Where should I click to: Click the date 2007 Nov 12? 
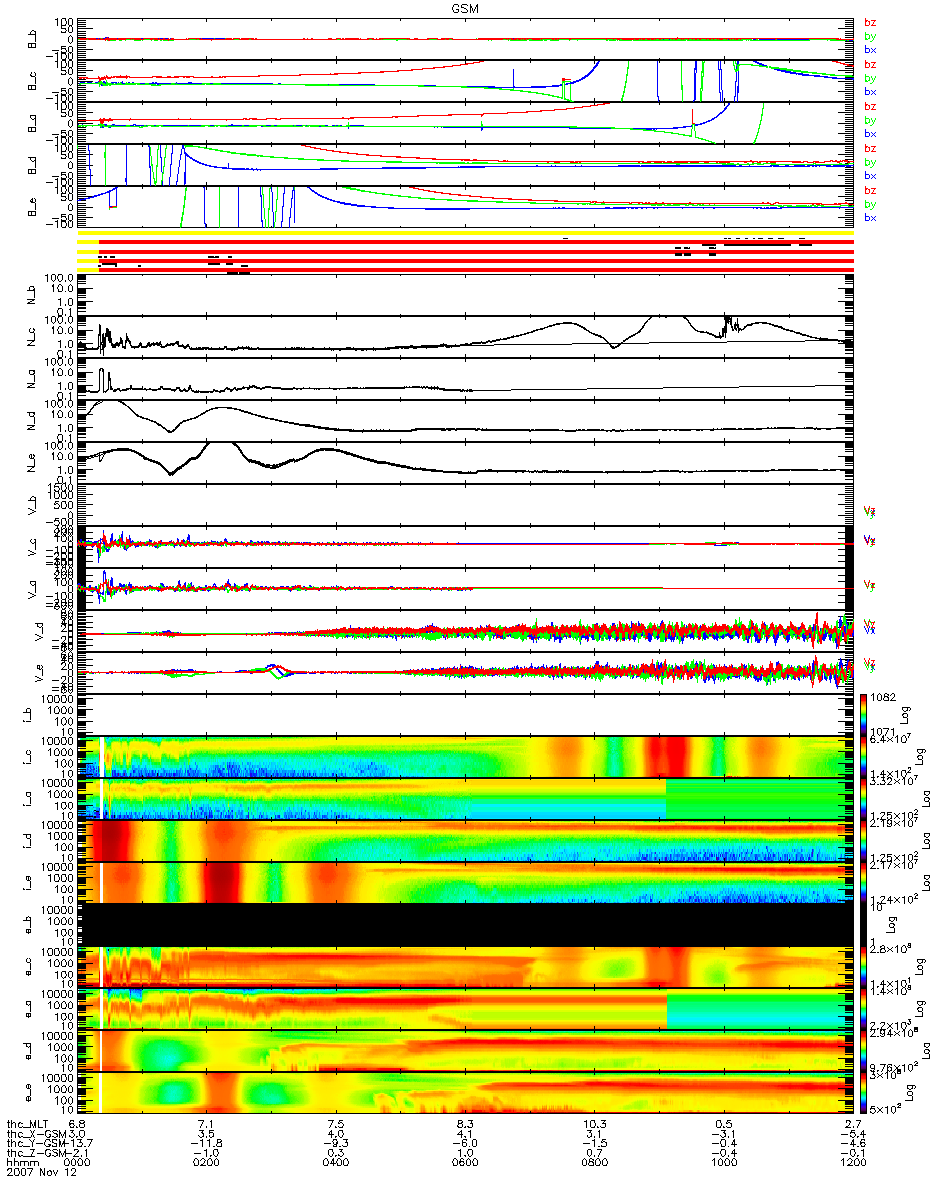pos(41,1174)
